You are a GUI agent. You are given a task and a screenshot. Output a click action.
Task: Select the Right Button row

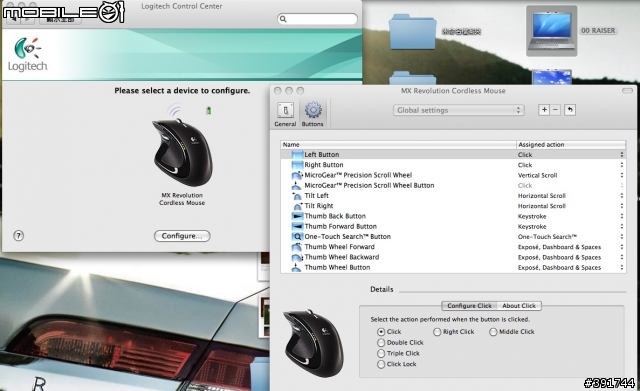click(453, 165)
